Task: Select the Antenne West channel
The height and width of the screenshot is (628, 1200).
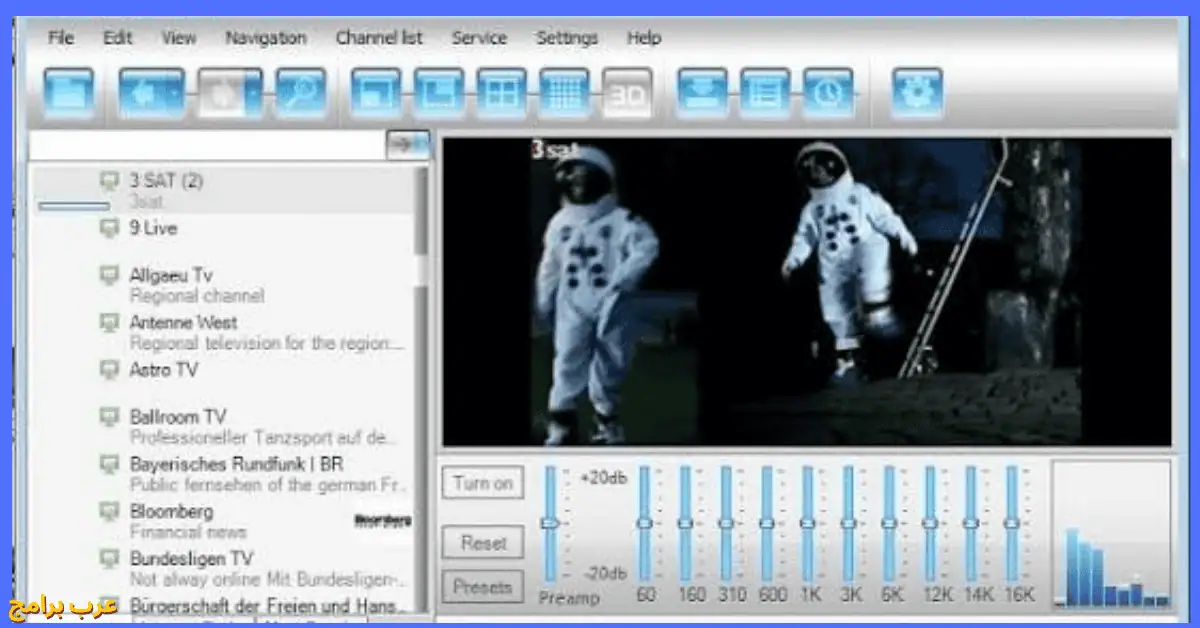Action: coord(184,322)
